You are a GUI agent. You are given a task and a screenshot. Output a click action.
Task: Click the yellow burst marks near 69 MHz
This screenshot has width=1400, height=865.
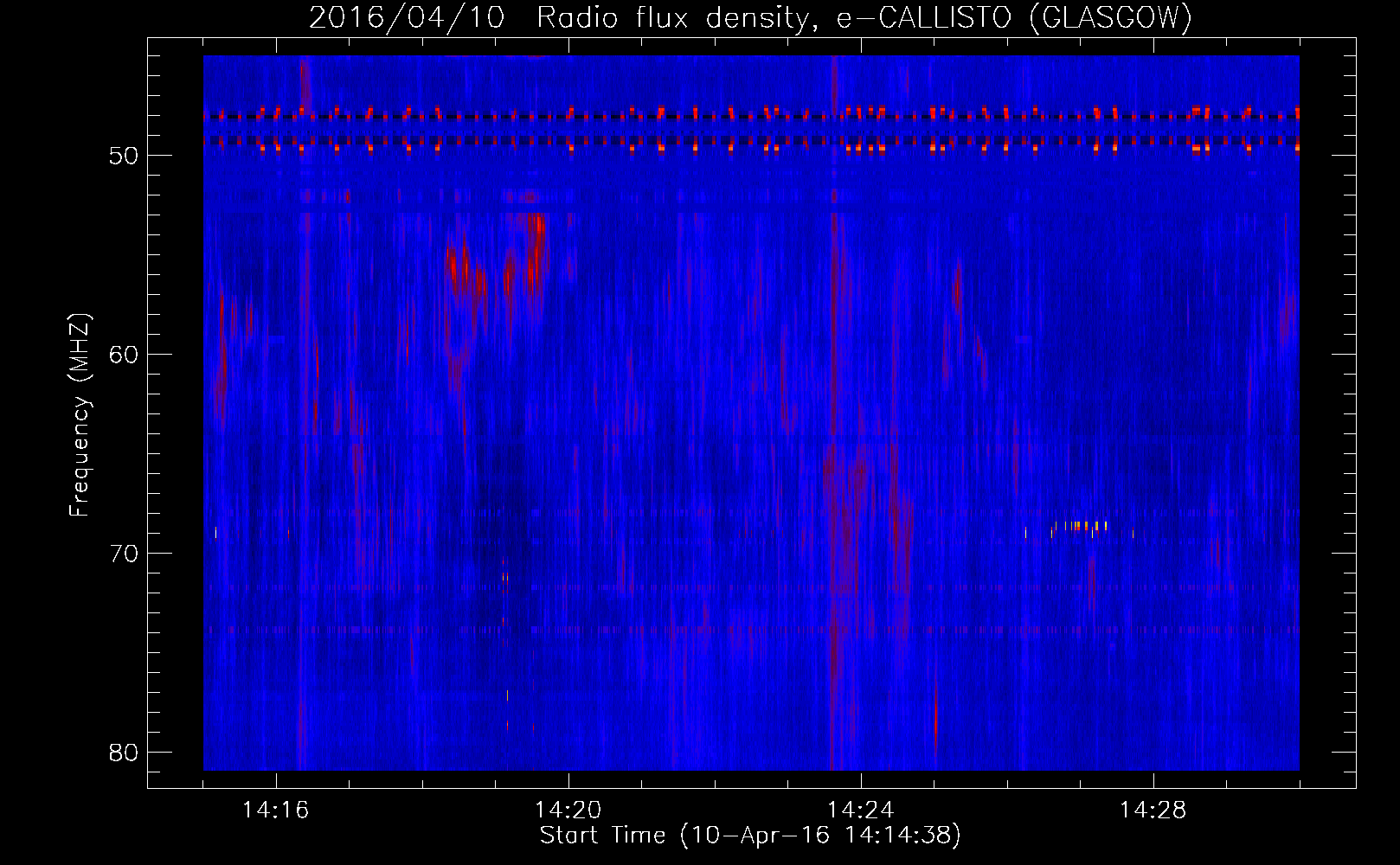coord(1080,527)
